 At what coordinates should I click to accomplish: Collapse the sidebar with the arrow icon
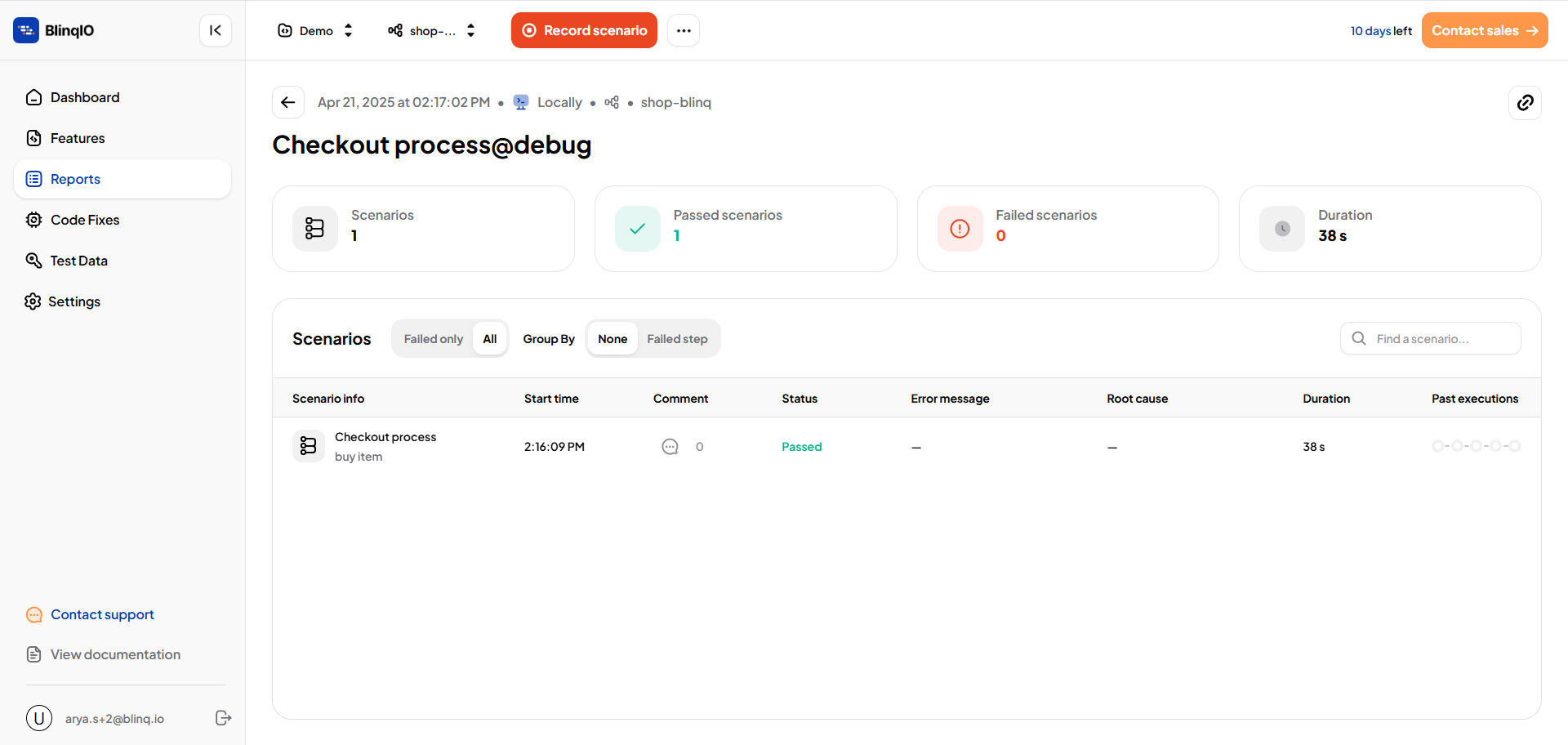pos(216,30)
